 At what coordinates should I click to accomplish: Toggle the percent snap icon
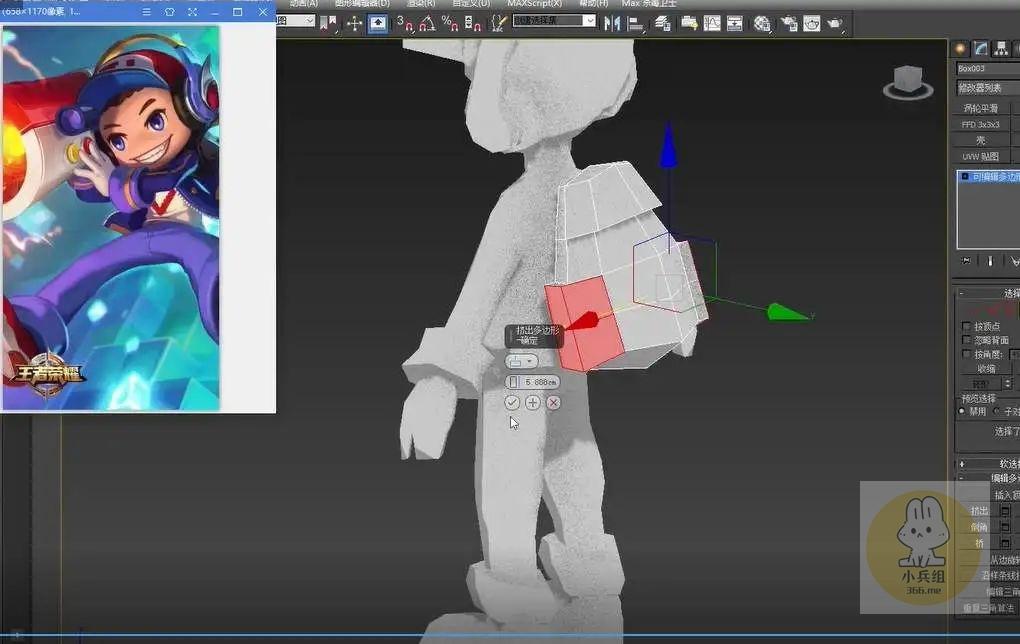coord(450,24)
